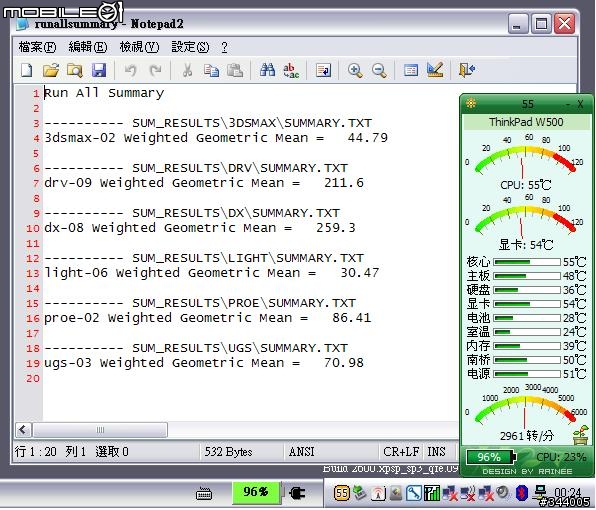The image size is (596, 510).
Task: Open the scheme selection icon
Action: [x=411, y=70]
